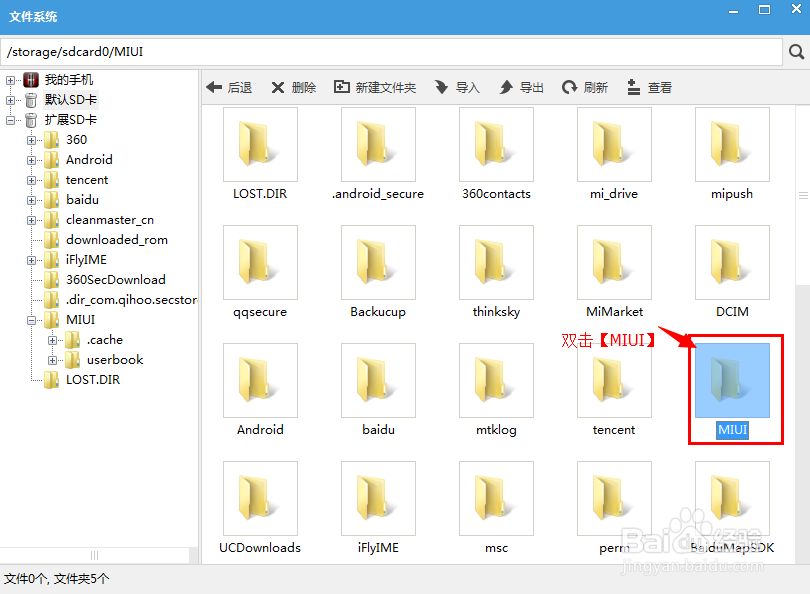Screen dimensions: 810x594
Task: Expand the tencent tree folder
Action: pos(32,180)
